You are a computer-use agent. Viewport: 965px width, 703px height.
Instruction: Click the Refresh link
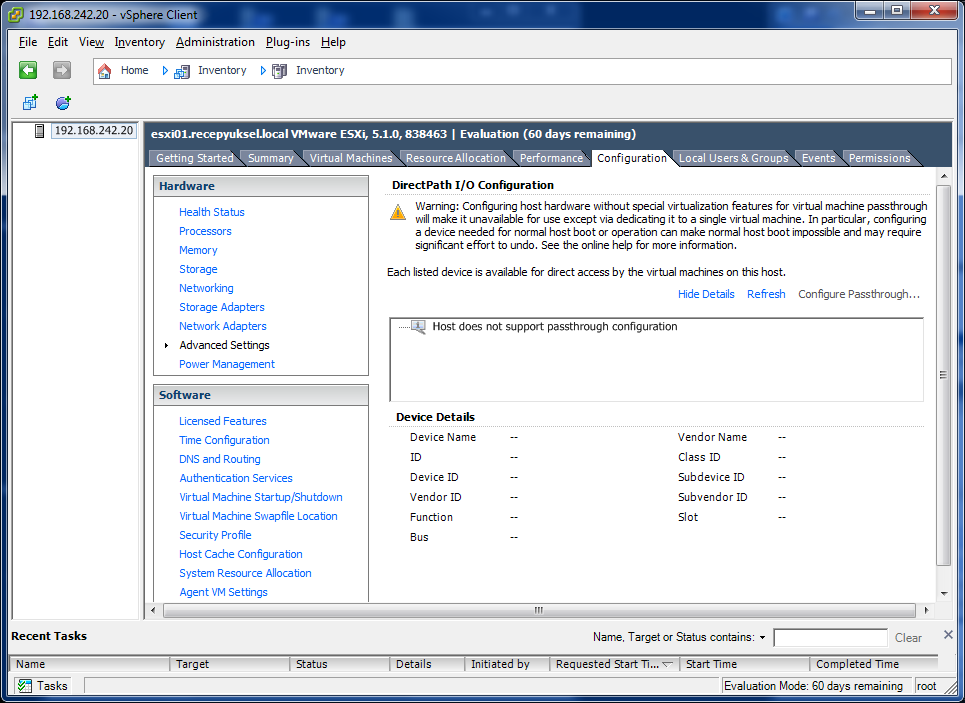click(766, 294)
